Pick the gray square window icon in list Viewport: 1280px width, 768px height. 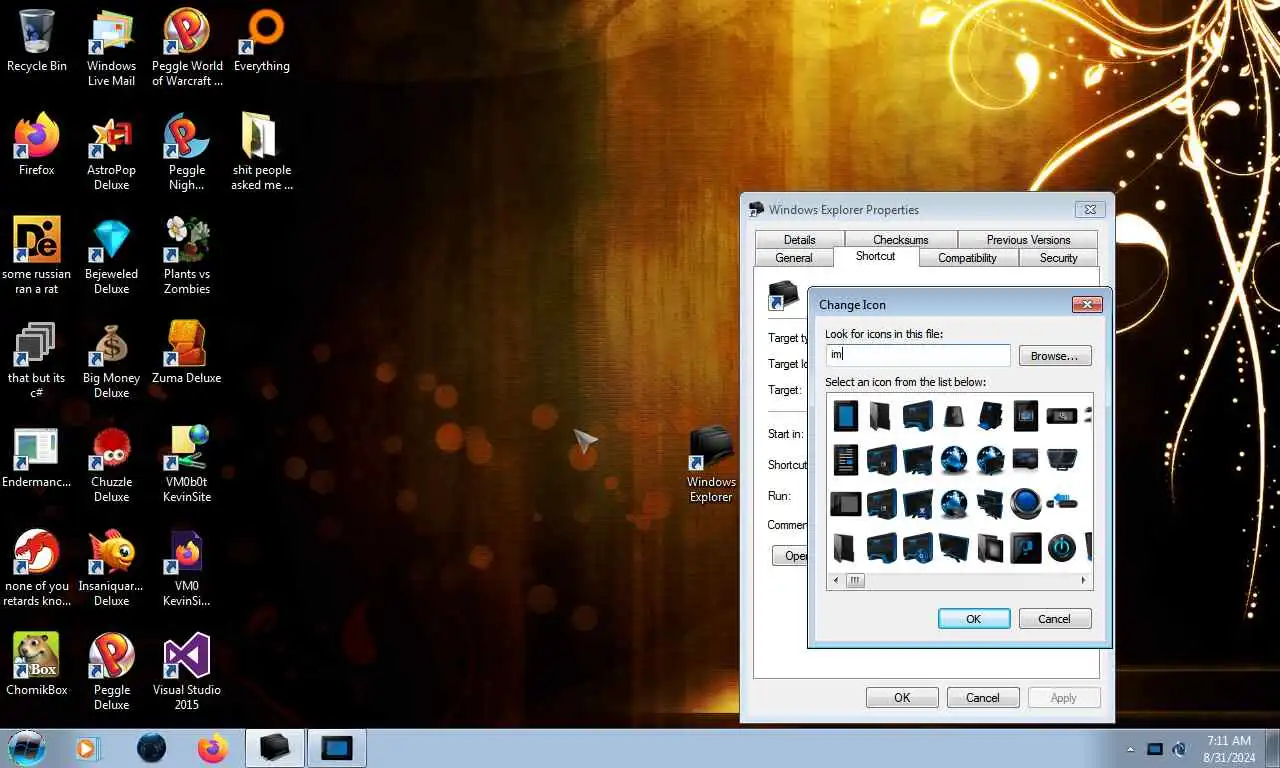(846, 503)
